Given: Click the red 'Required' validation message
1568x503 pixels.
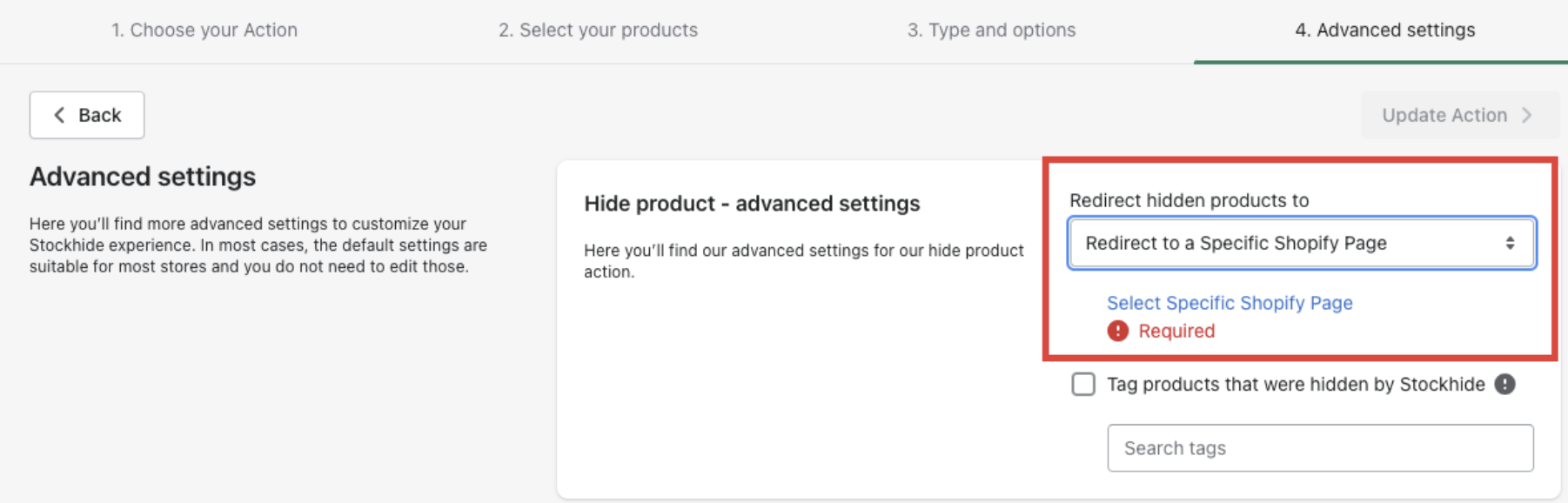Looking at the screenshot, I should [1176, 331].
